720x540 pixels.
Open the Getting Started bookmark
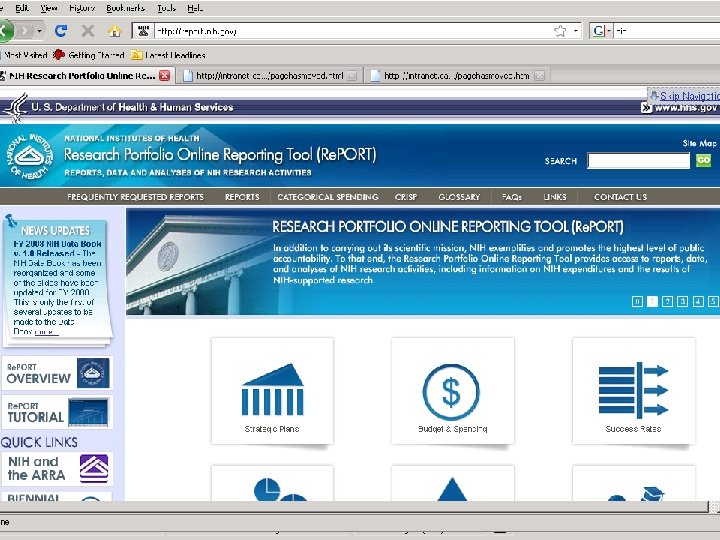click(89, 55)
